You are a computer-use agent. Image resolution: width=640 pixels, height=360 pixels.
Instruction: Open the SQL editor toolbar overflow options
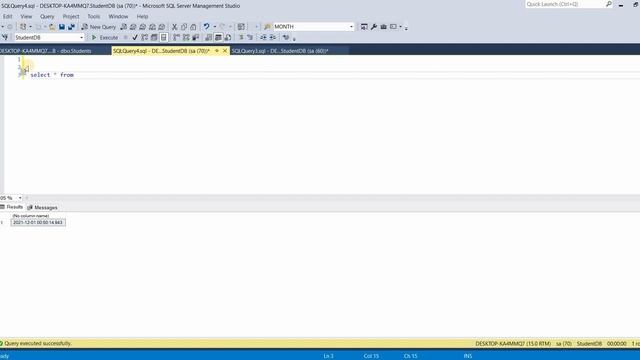pyautogui.click(x=294, y=38)
